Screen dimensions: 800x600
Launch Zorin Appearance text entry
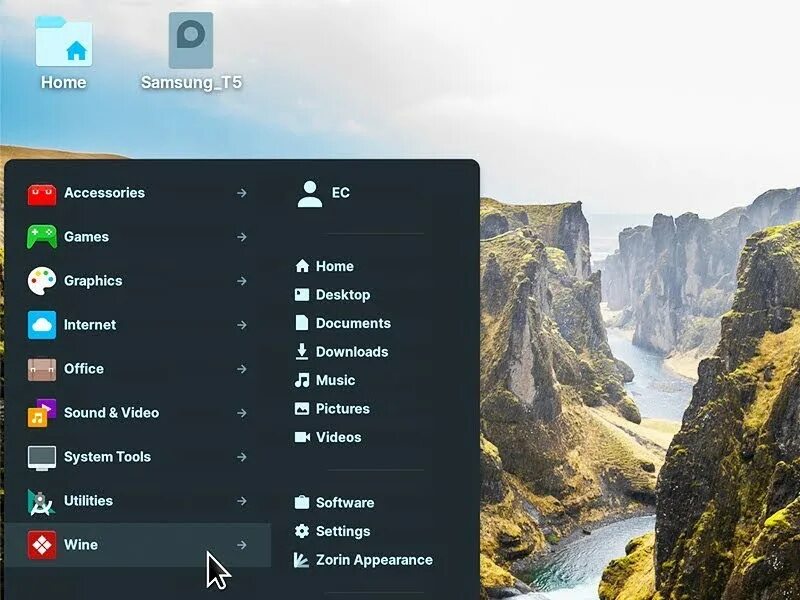374,560
